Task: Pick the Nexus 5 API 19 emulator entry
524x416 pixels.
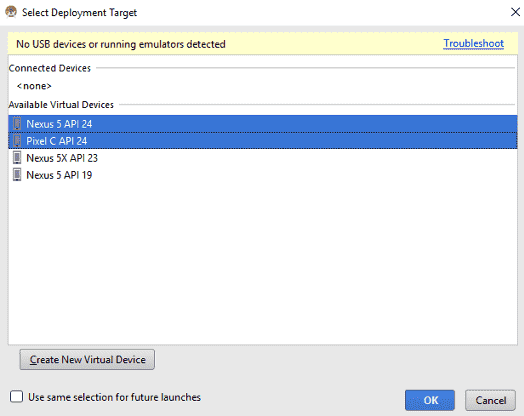Action: coord(263,175)
